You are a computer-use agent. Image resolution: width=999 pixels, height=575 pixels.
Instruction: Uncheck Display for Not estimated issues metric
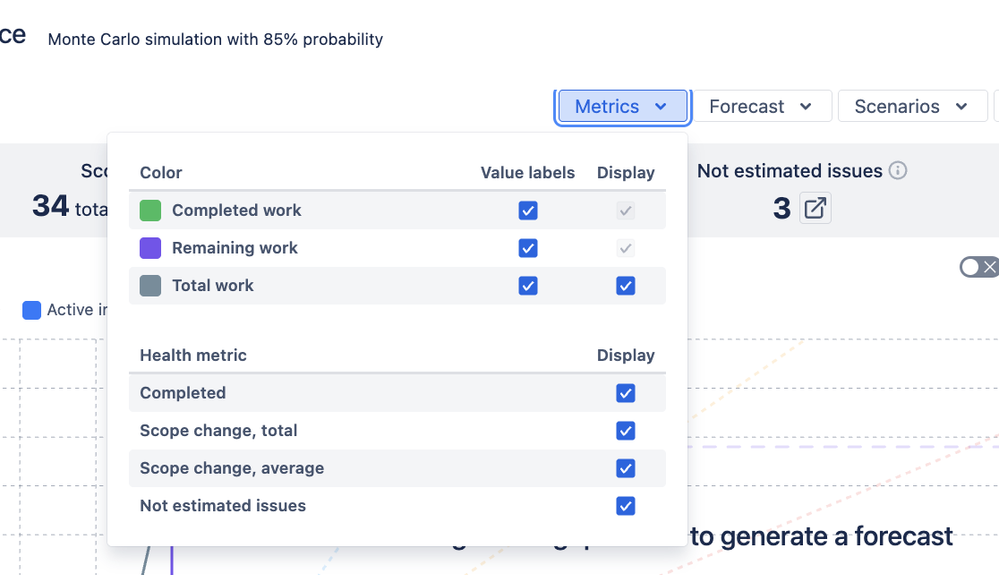[x=626, y=506]
